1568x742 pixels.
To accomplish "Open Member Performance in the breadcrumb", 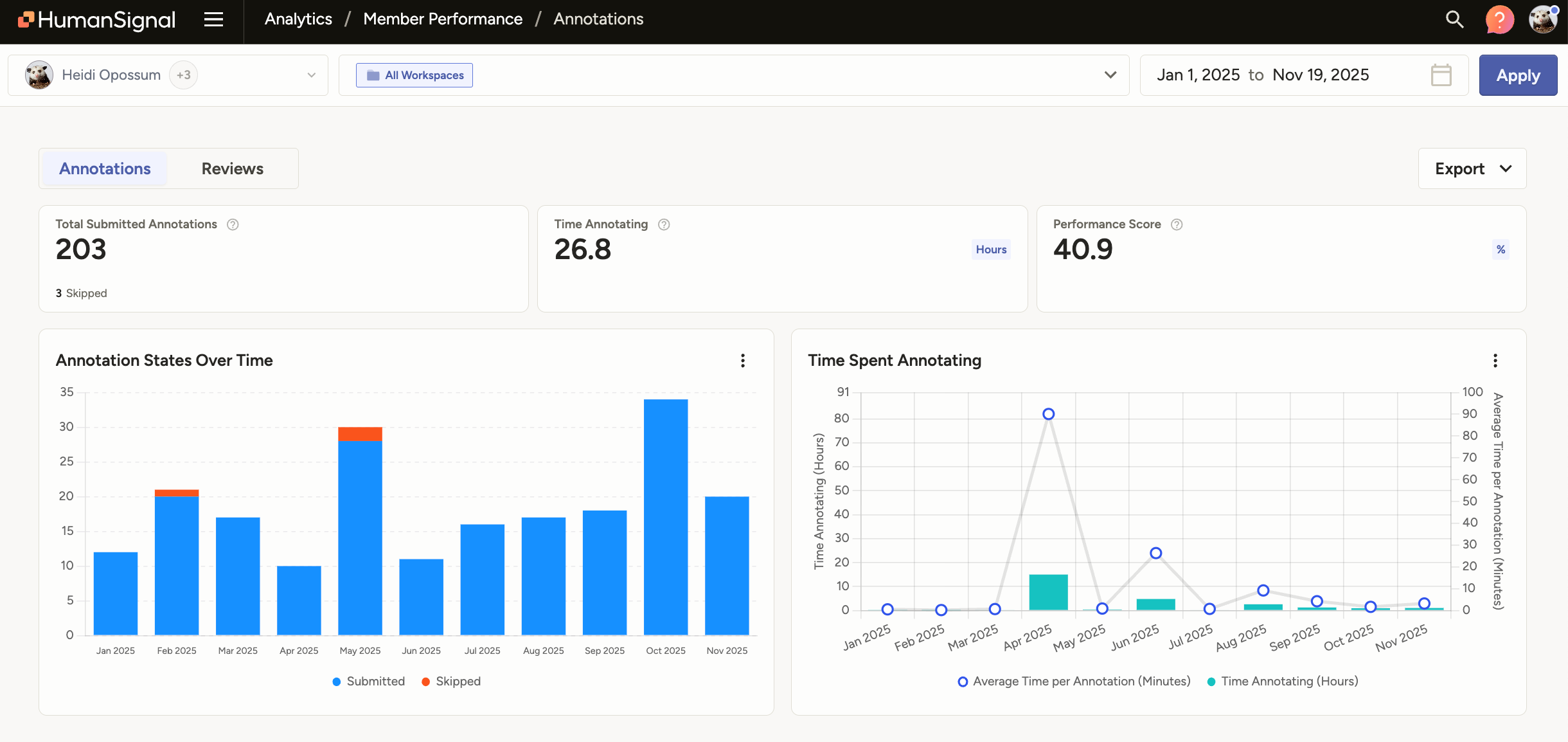I will pyautogui.click(x=442, y=19).
